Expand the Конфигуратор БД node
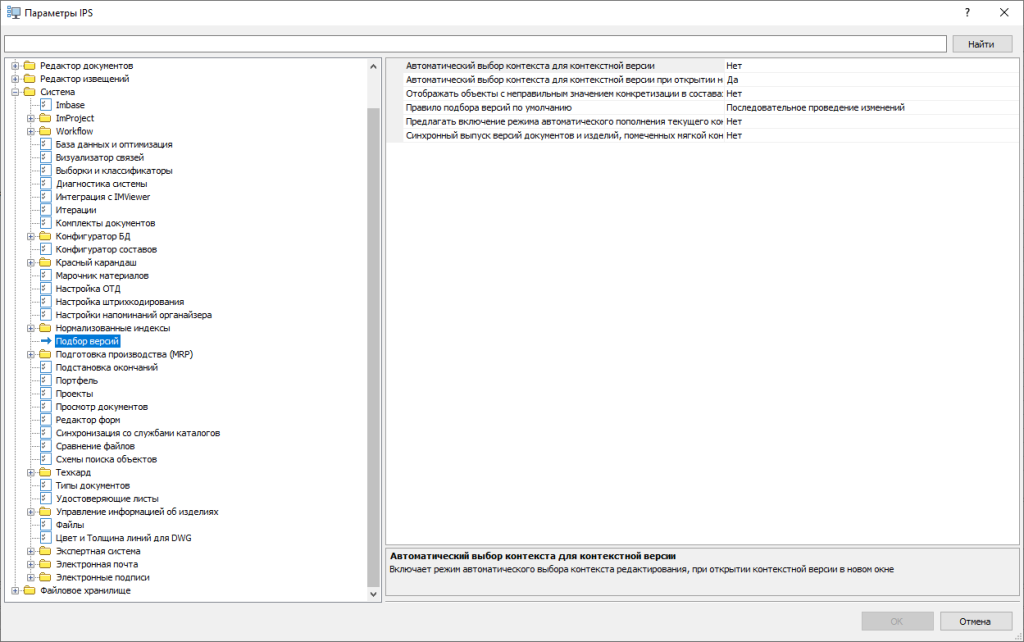Screen dimensions: 1024x642 coord(31,236)
